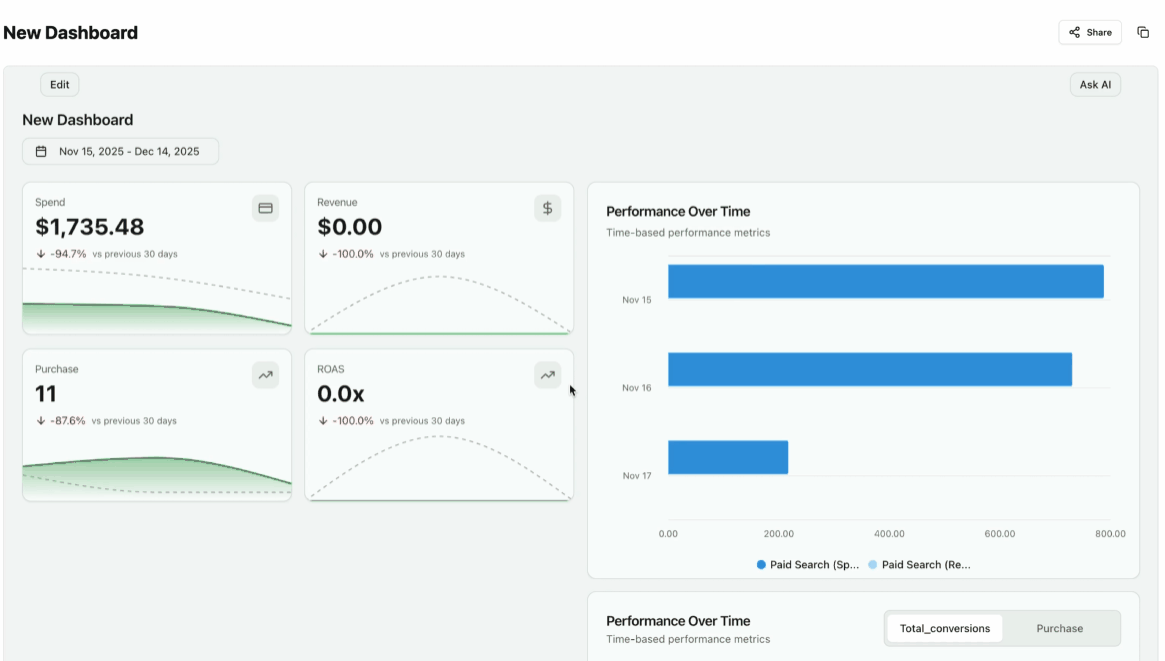Click the dollar sign icon on Revenue card
Viewport: 1165px width, 661px height.
547,208
